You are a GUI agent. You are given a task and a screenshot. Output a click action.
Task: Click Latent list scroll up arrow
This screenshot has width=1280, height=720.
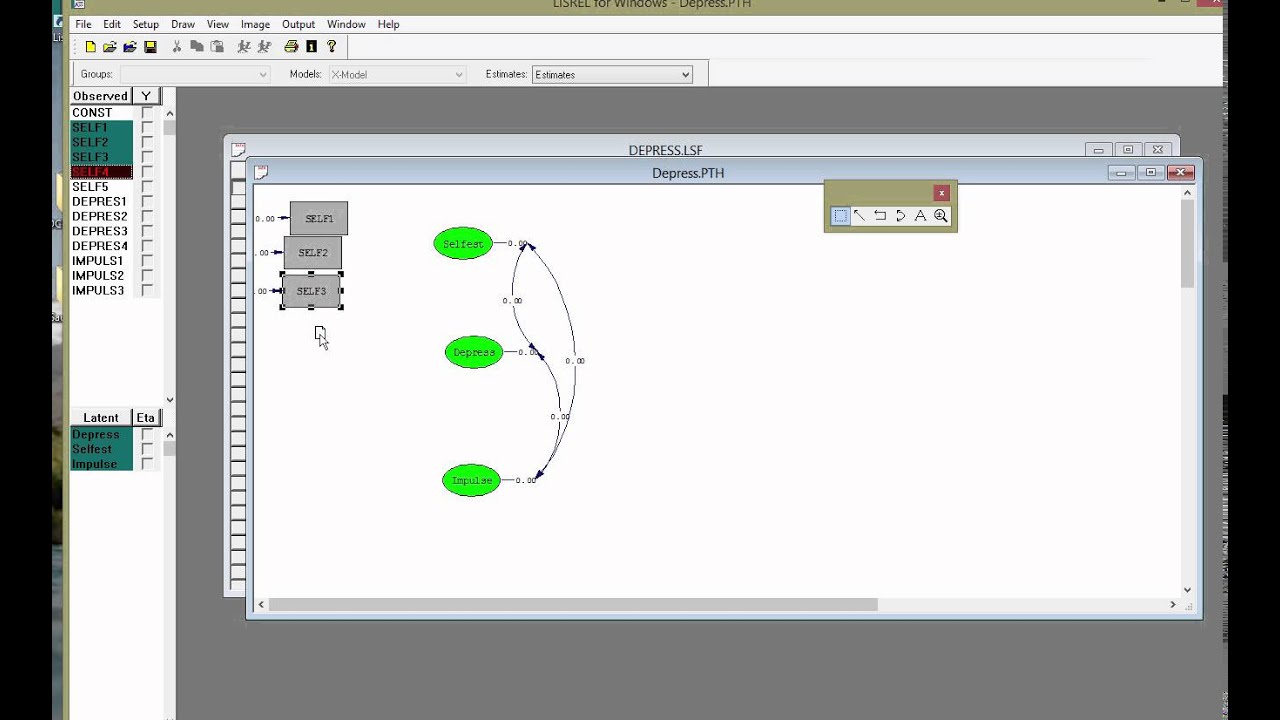(169, 435)
